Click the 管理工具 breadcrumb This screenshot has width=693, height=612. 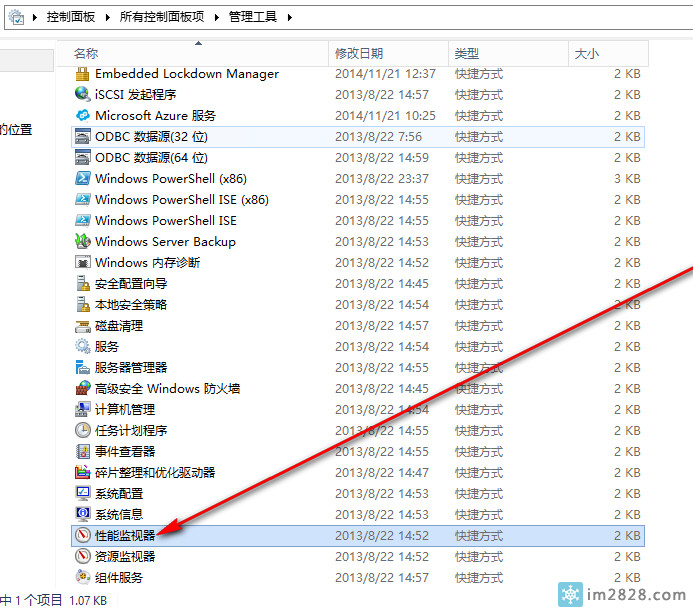pos(253,17)
